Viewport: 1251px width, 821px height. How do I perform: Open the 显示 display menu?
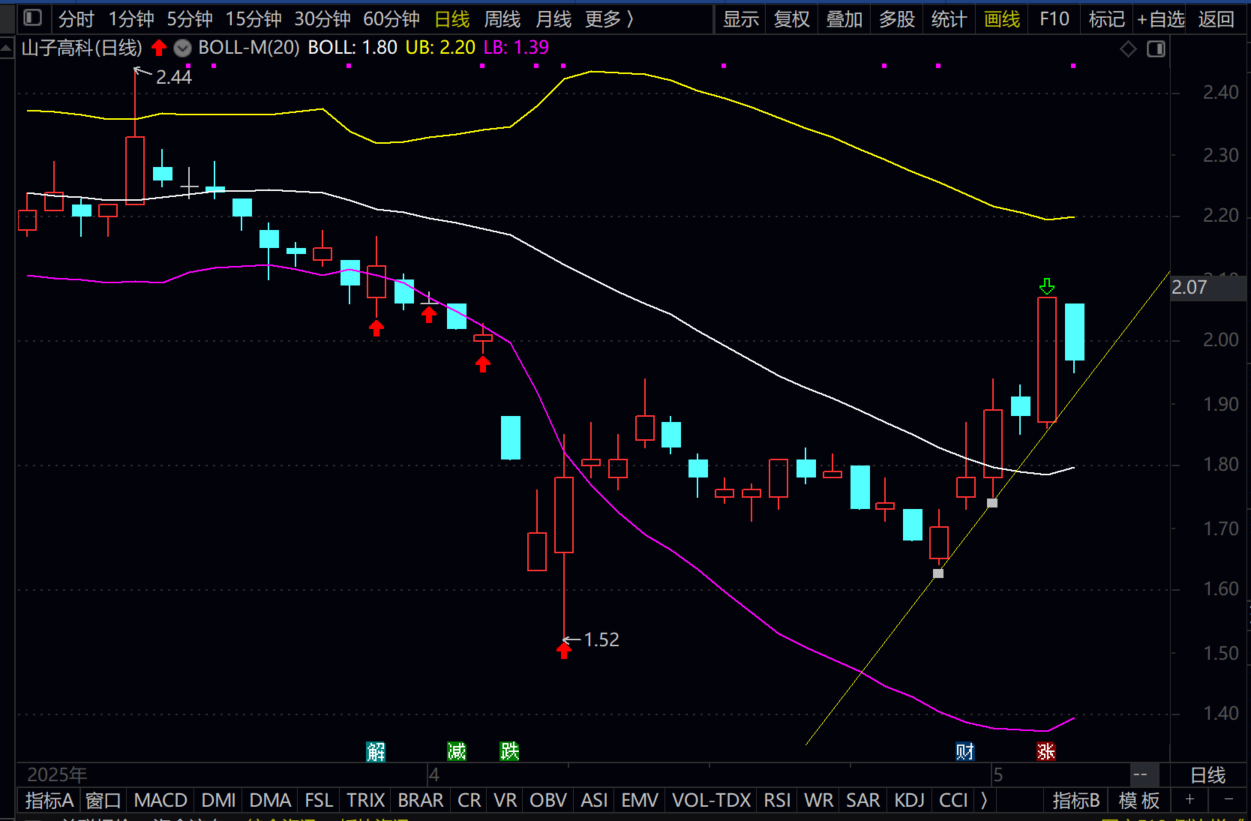click(x=741, y=19)
